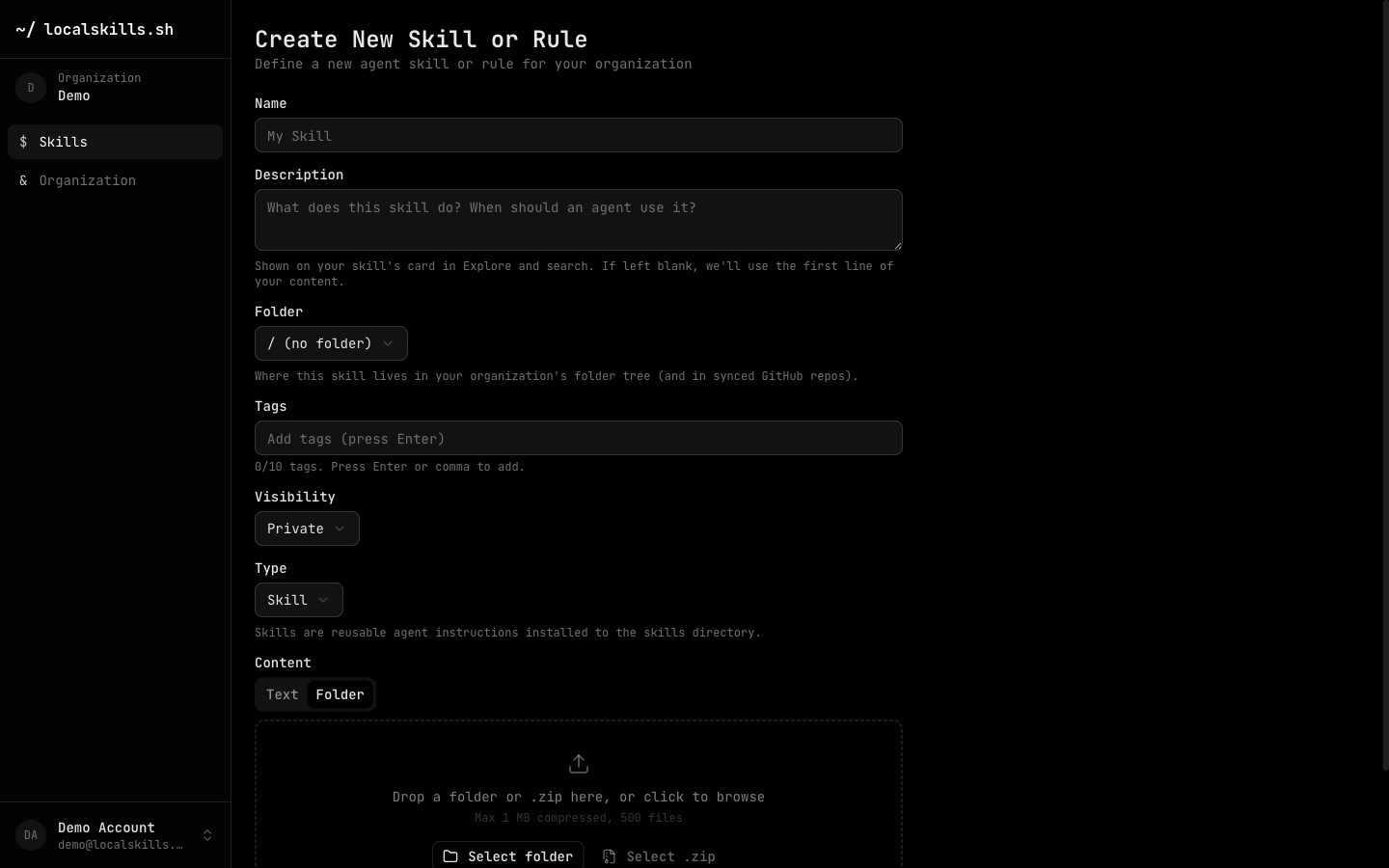Click 'Create New Skill or Rule' heading
1389x868 pixels.
coord(422,40)
